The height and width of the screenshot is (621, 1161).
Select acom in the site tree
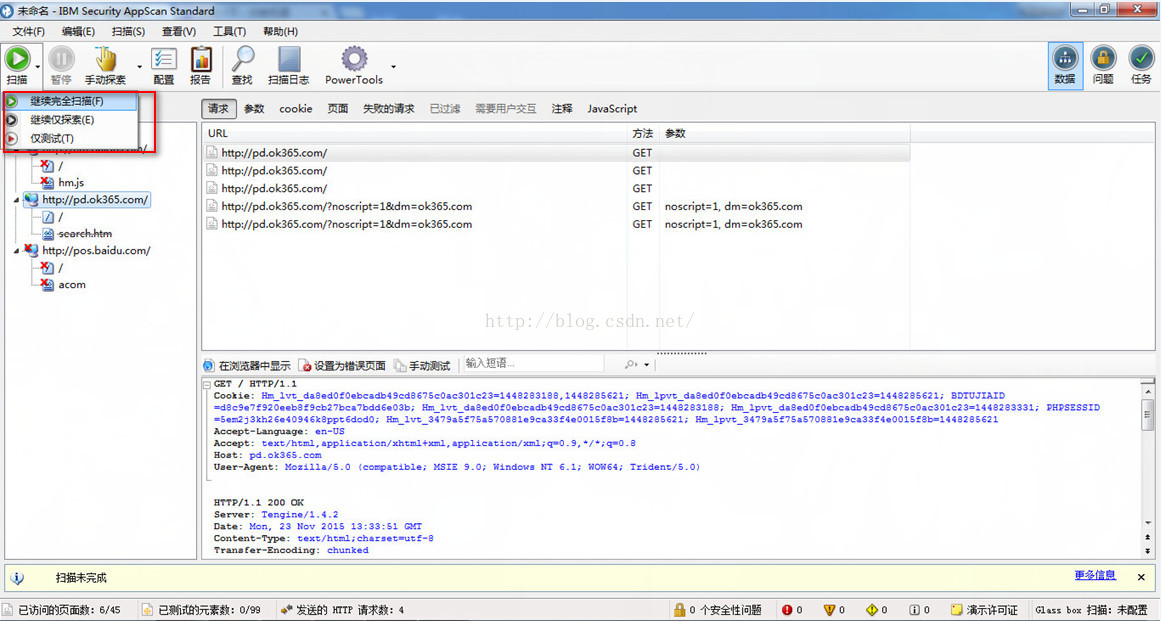click(72, 284)
